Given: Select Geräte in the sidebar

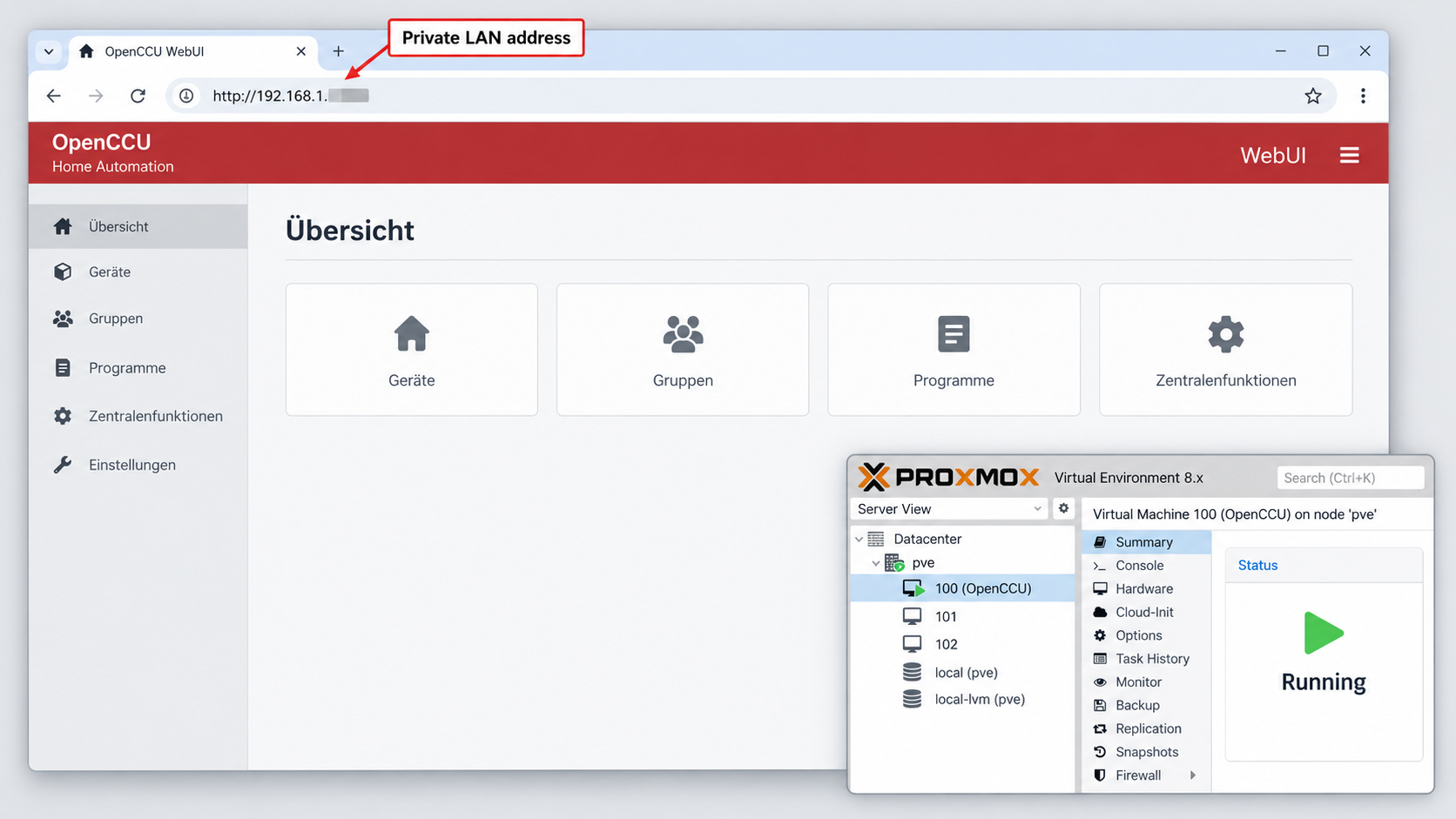Looking at the screenshot, I should point(138,272).
